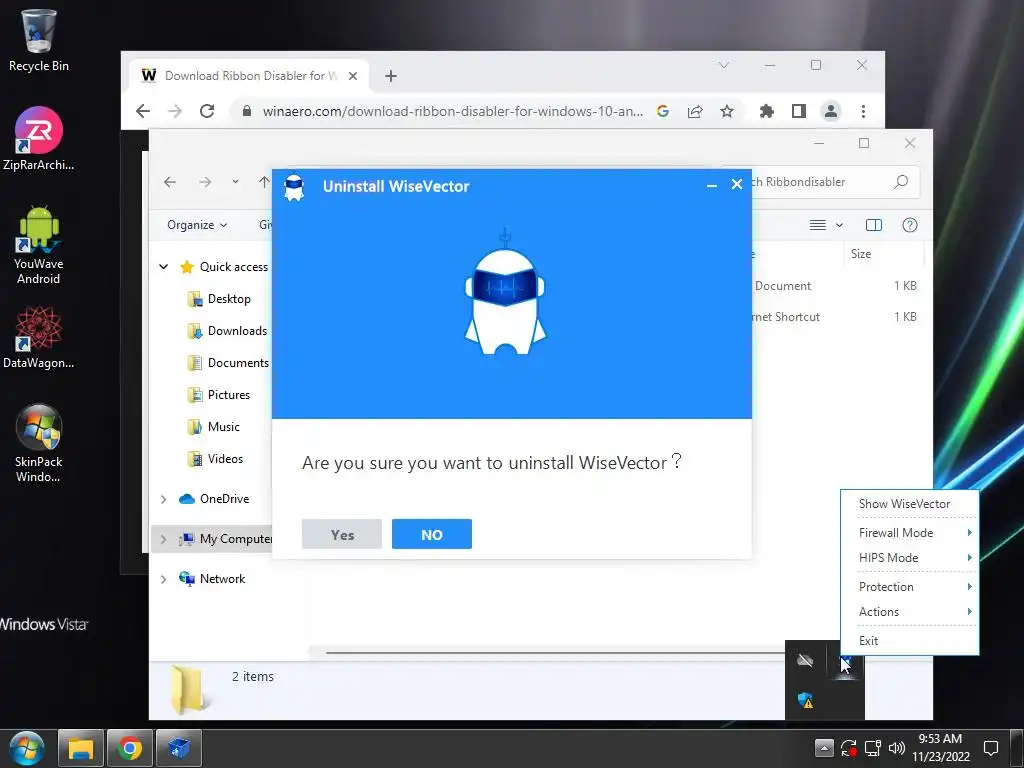Click Chrome's forward arrow button
This screenshot has height=768, width=1024.
click(175, 111)
